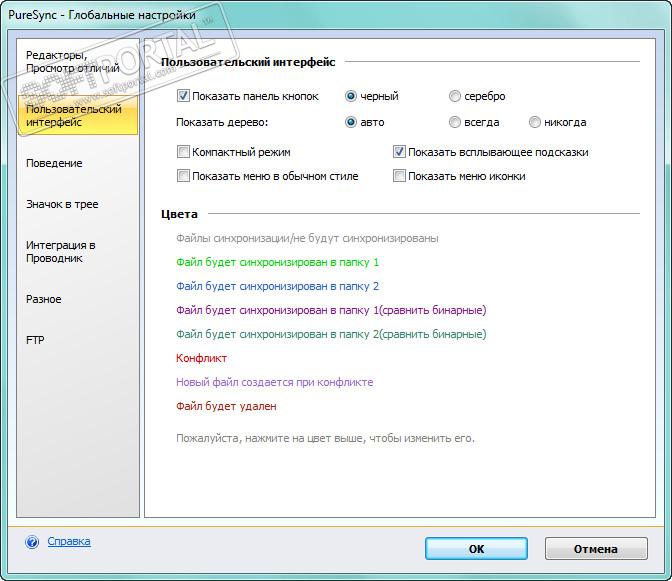Uncheck Показать панель кнопок checkbox
The width and height of the screenshot is (672, 581).
tap(183, 96)
